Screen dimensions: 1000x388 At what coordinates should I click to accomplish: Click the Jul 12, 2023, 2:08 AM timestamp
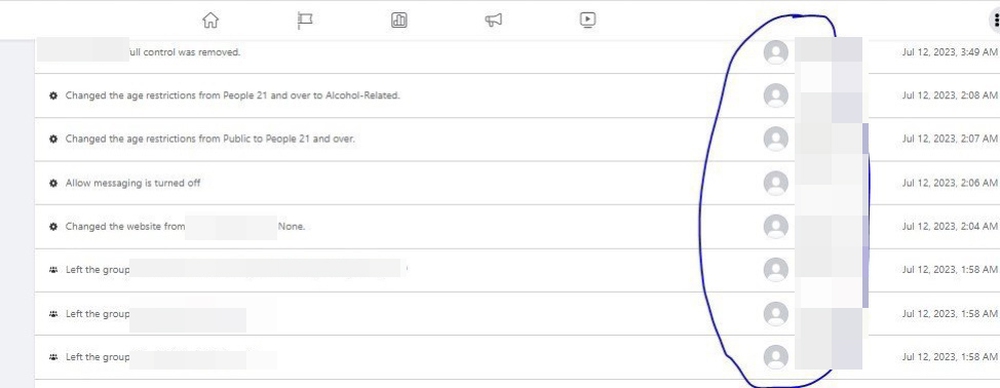(950, 96)
